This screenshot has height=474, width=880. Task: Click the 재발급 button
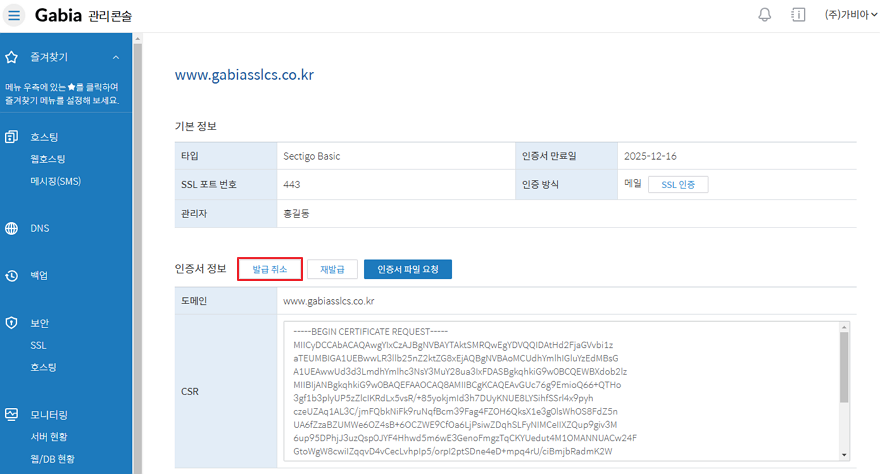tap(332, 269)
